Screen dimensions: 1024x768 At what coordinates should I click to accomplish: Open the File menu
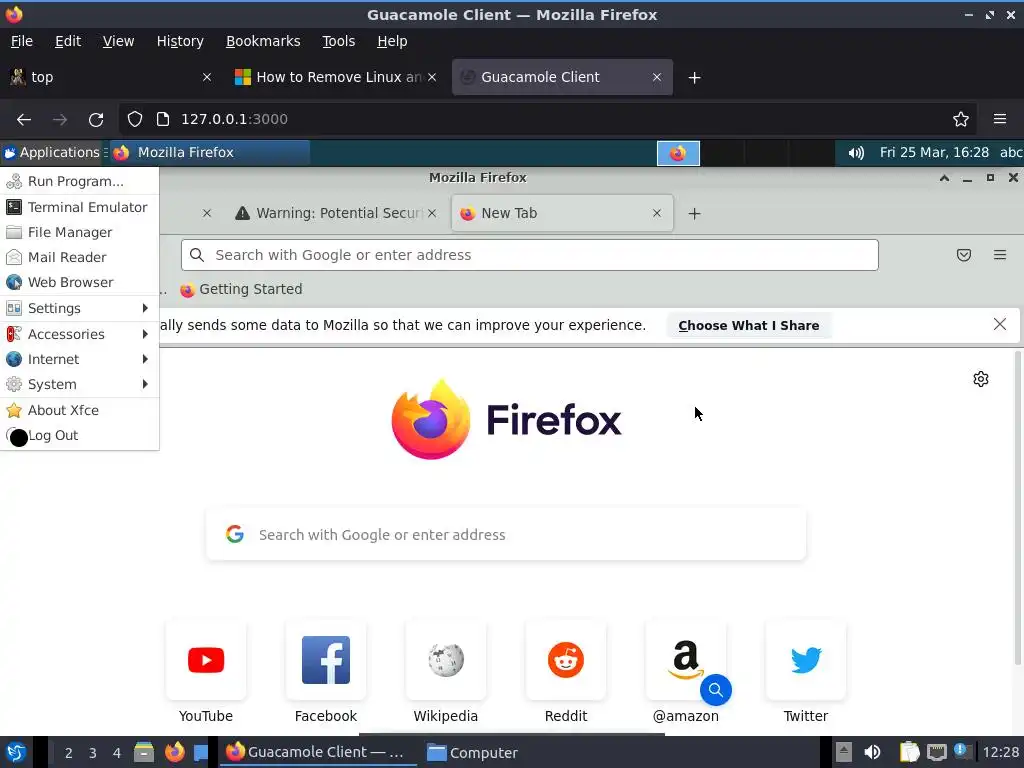[22, 41]
